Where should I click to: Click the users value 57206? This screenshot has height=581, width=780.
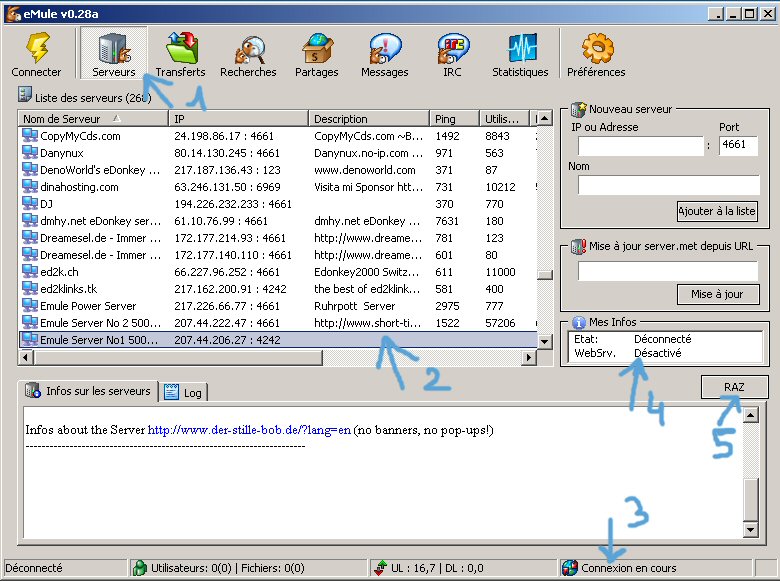click(x=500, y=323)
